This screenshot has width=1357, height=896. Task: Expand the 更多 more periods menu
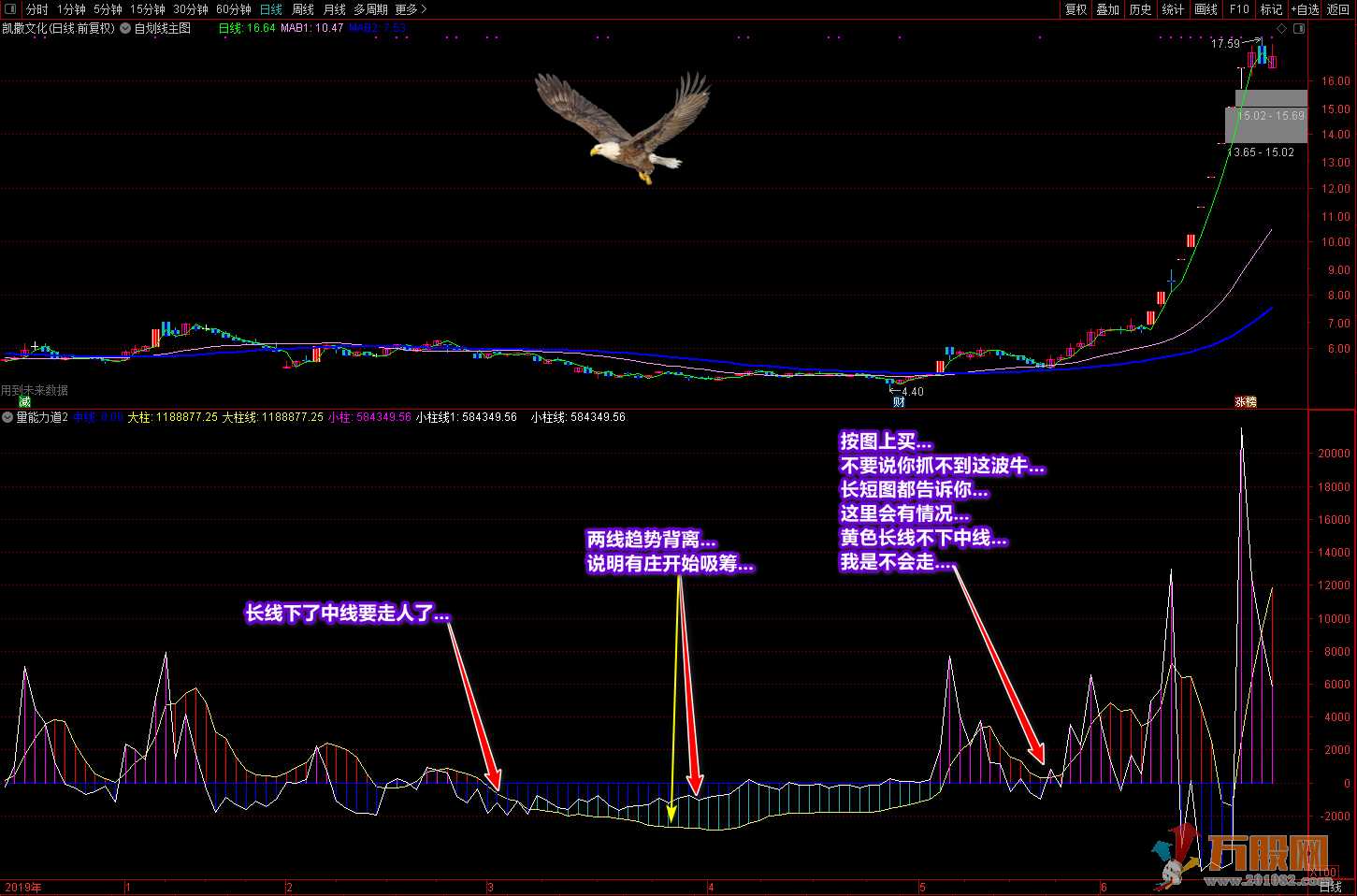(411, 9)
